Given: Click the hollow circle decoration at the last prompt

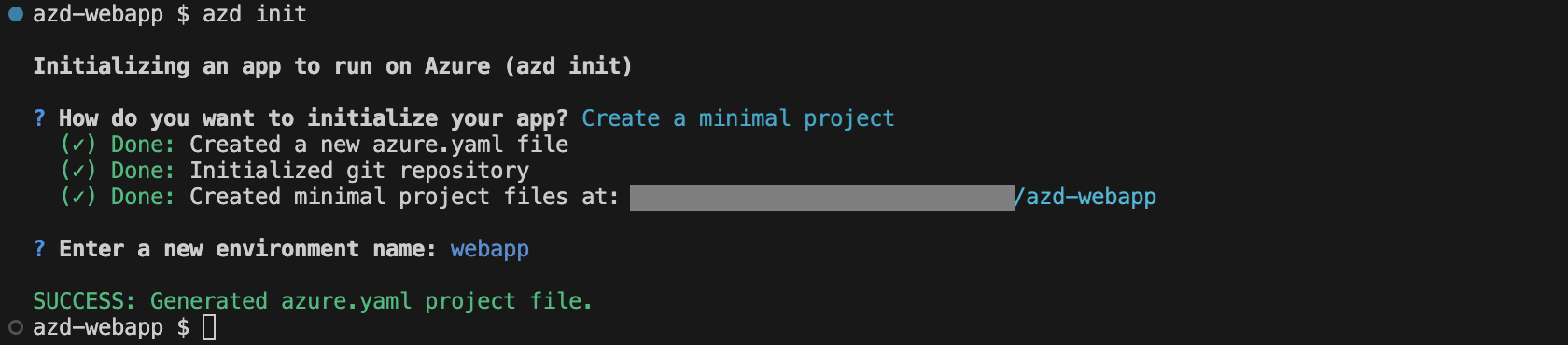Looking at the screenshot, I should pyautogui.click(x=15, y=327).
